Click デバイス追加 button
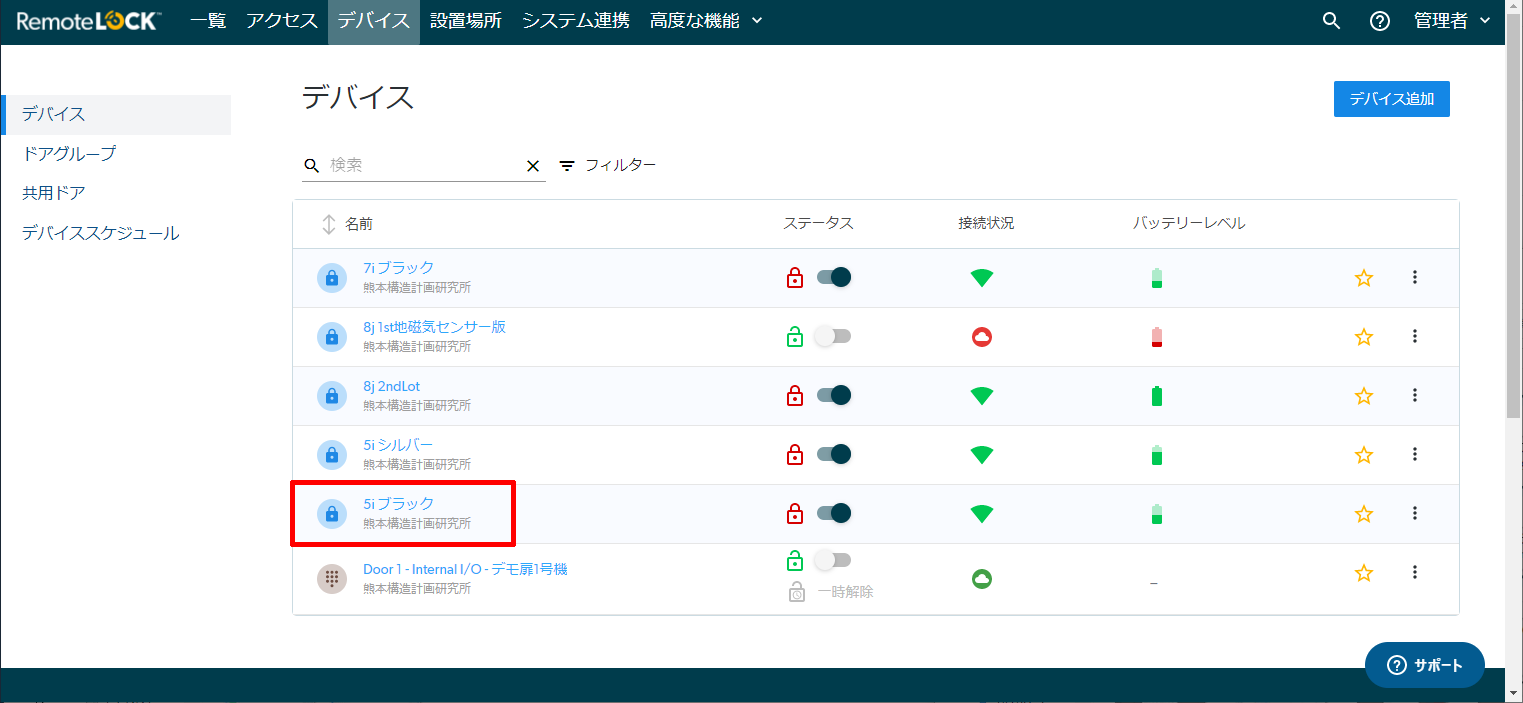This screenshot has width=1523, height=703. pyautogui.click(x=1392, y=99)
